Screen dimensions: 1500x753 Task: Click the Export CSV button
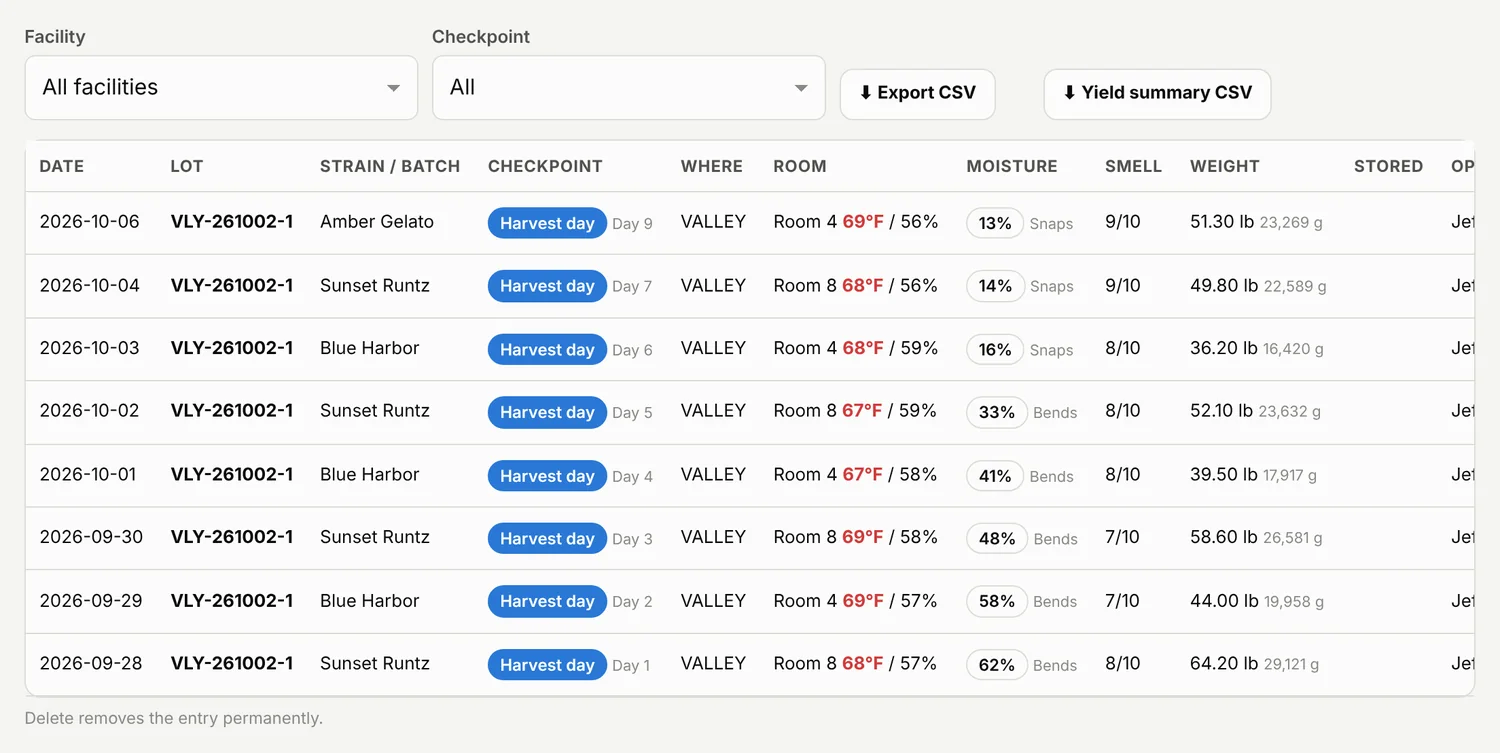(x=917, y=93)
